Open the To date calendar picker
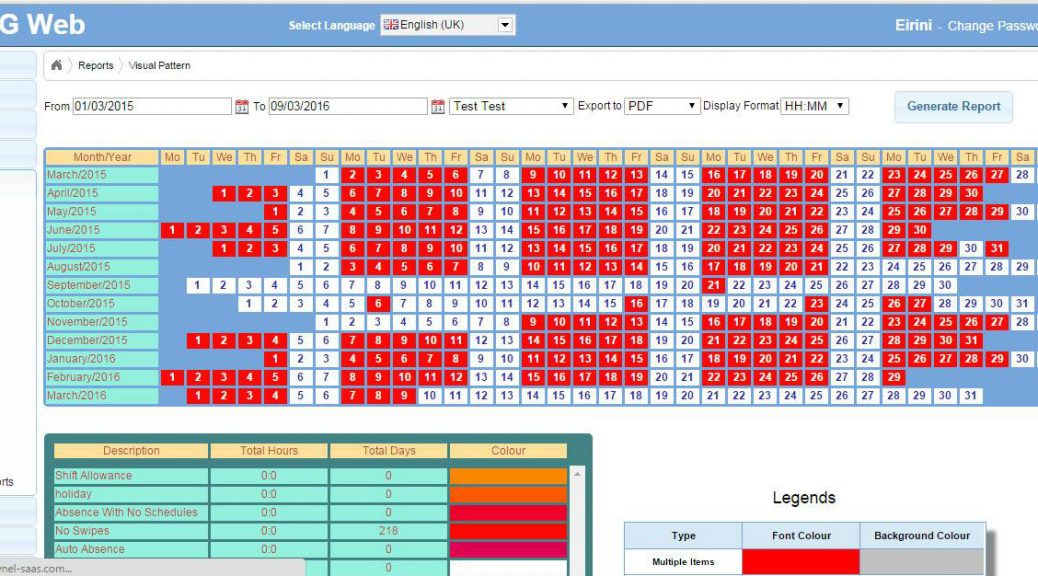 pos(437,106)
